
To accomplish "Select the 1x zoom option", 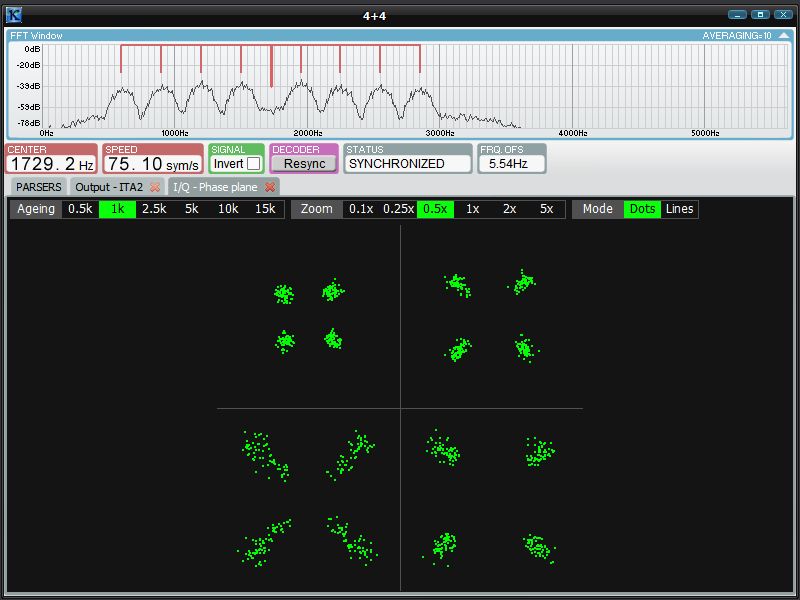I will tap(473, 209).
